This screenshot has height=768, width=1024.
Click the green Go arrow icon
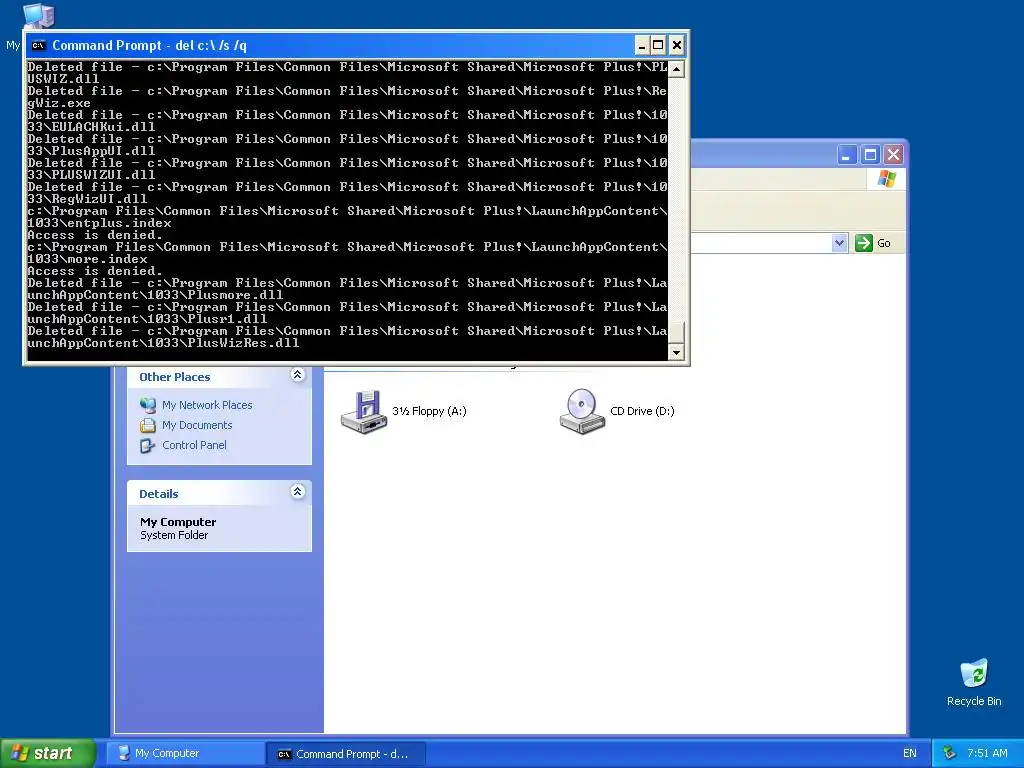pos(863,243)
